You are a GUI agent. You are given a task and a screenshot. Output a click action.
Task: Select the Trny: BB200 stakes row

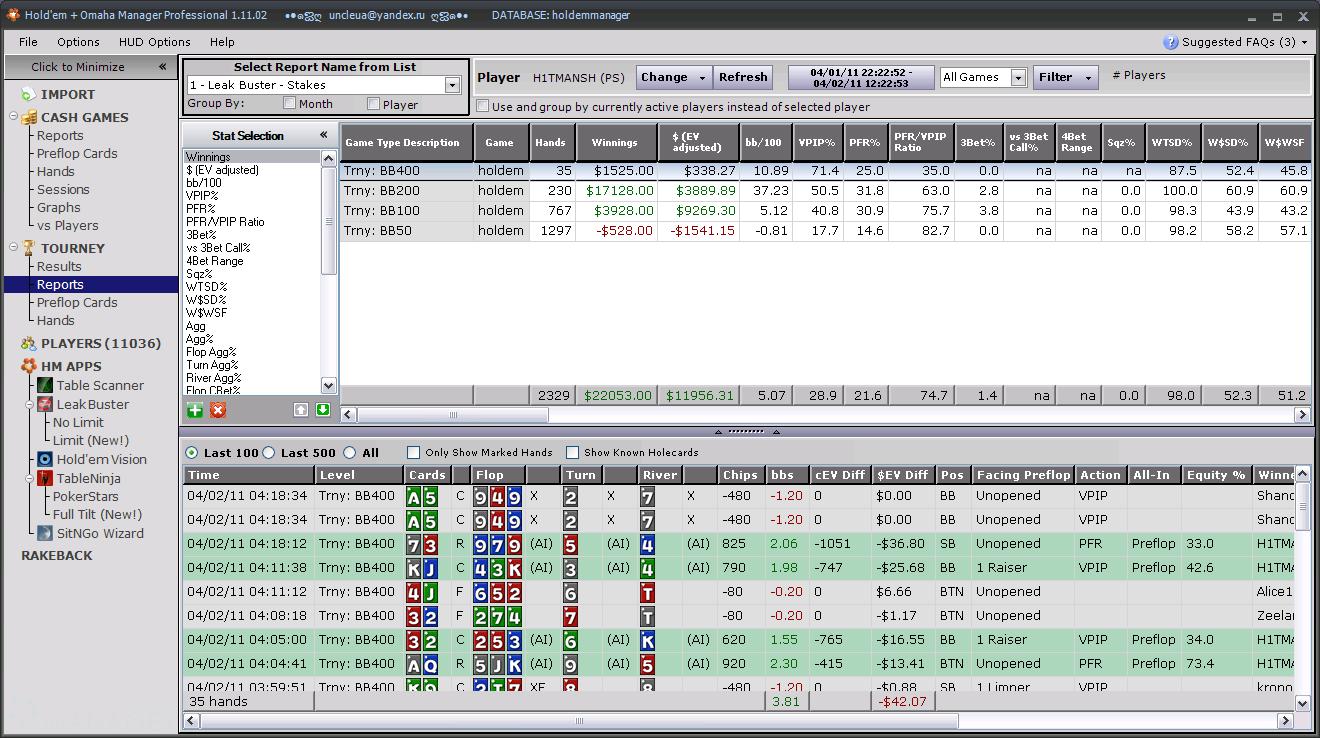point(826,190)
